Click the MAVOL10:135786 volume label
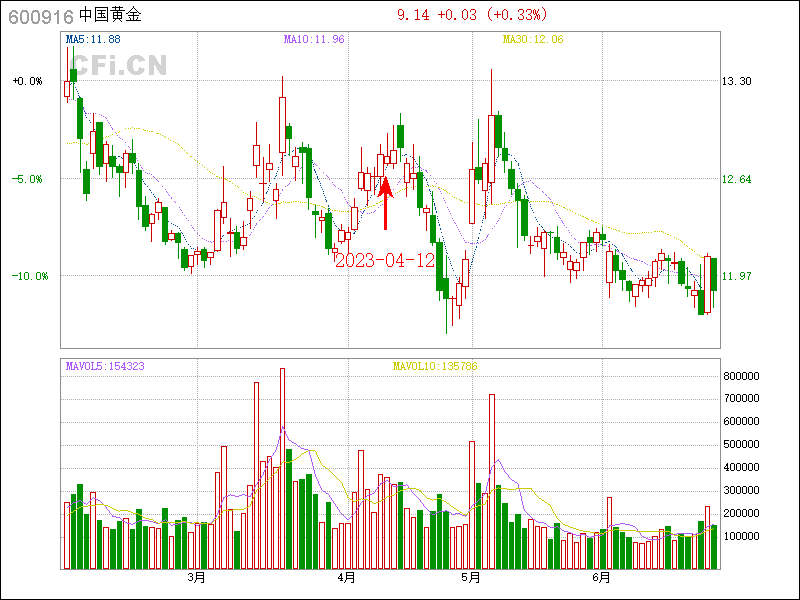Screen dimensions: 800x600 [x=435, y=367]
